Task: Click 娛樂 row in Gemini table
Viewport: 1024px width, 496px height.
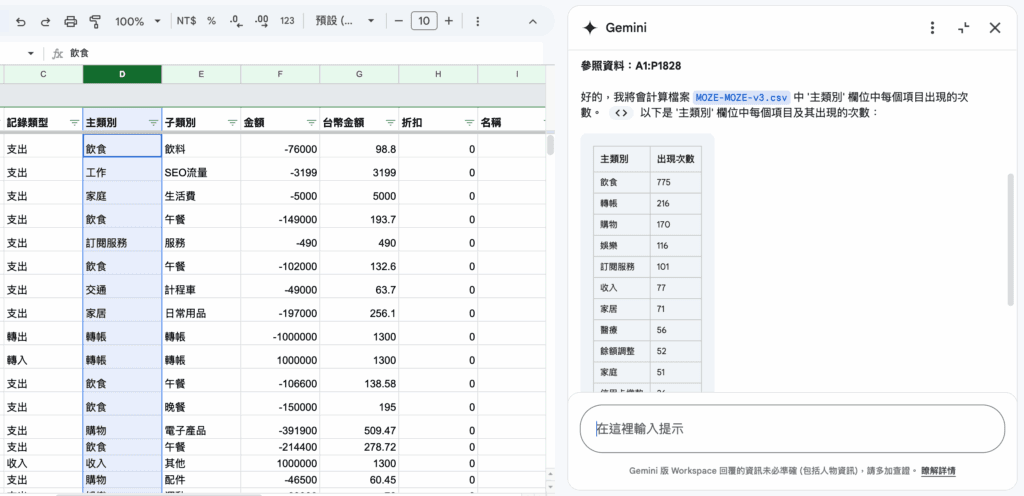Action: tap(647, 245)
